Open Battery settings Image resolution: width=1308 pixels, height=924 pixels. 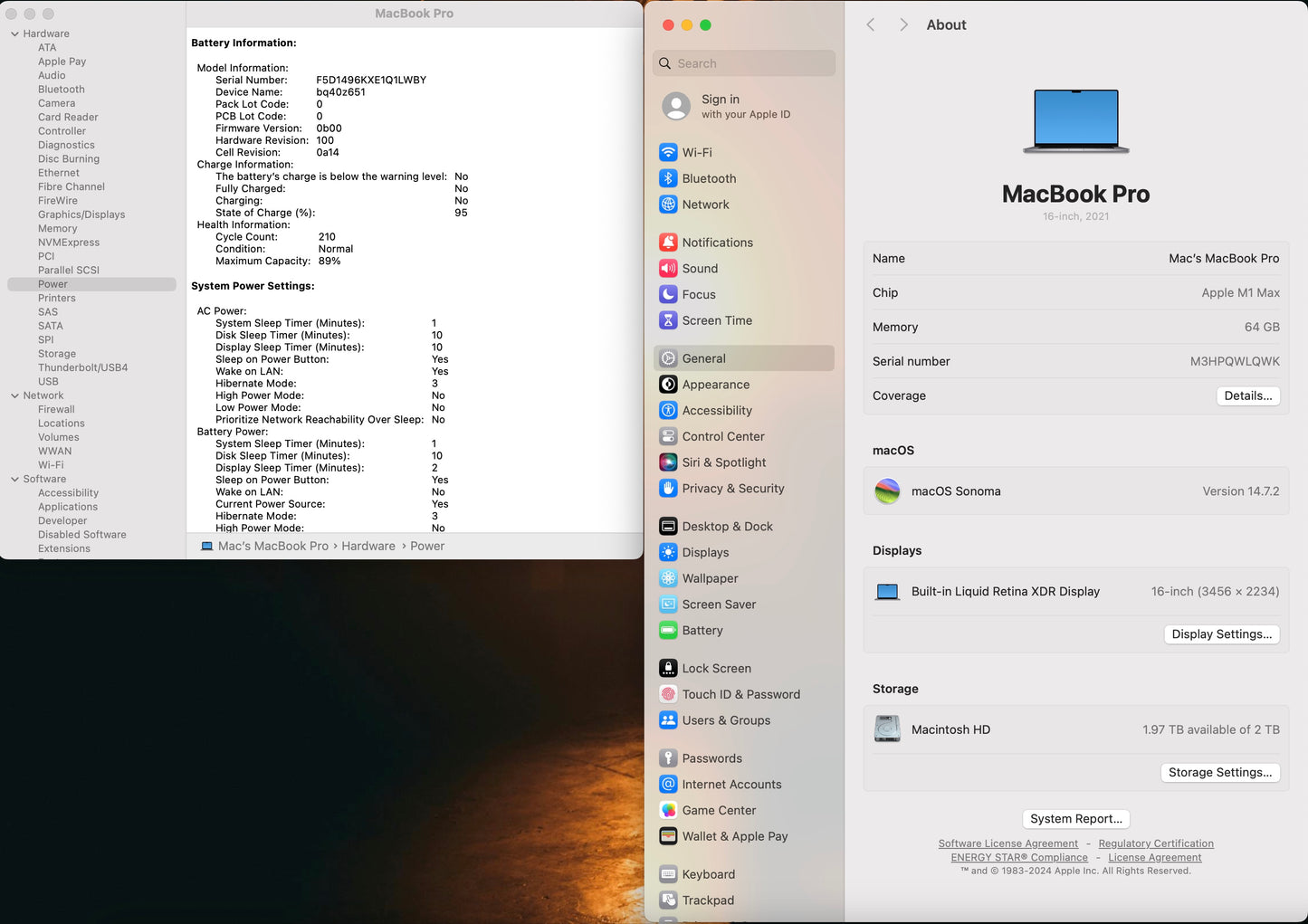point(702,631)
